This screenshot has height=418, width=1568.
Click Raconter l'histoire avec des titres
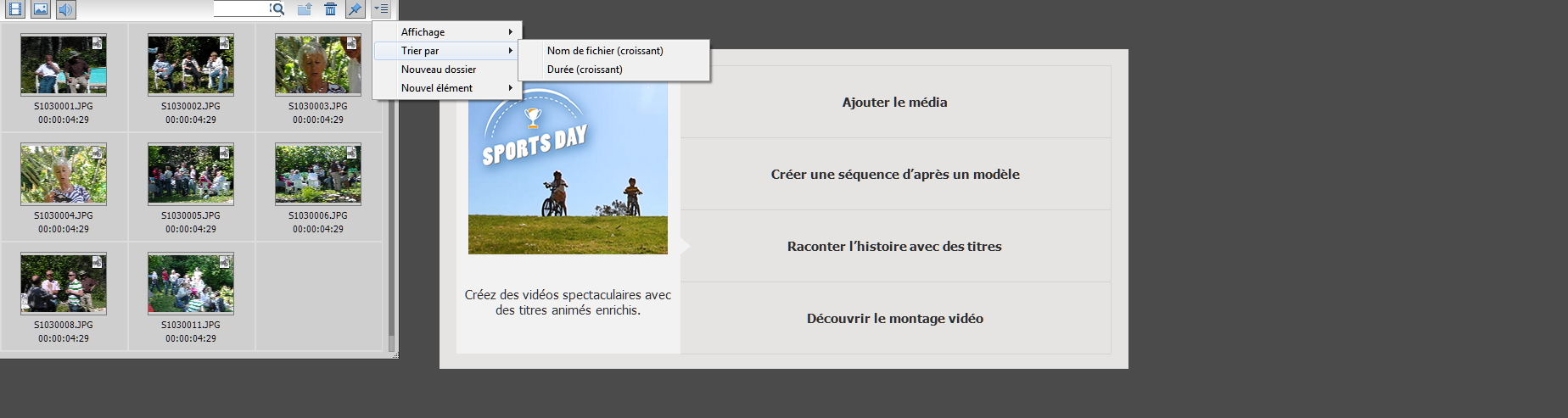click(x=895, y=247)
